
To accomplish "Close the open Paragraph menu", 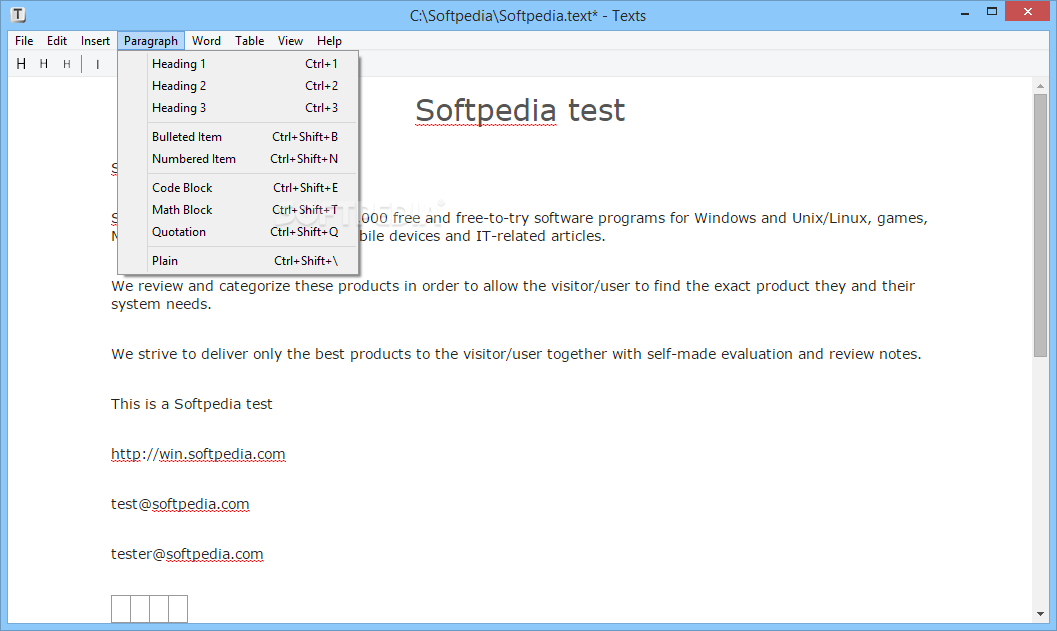I will (x=151, y=40).
